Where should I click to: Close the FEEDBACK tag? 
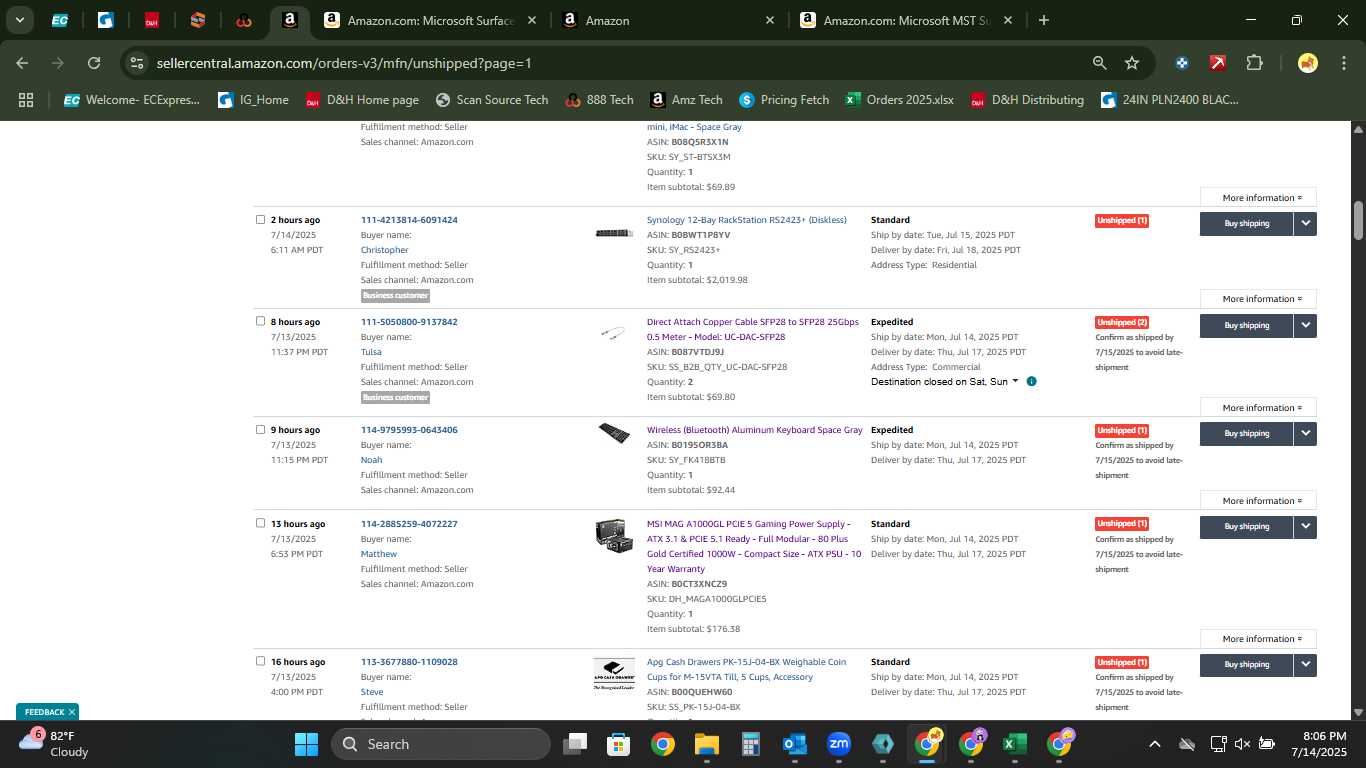point(72,712)
